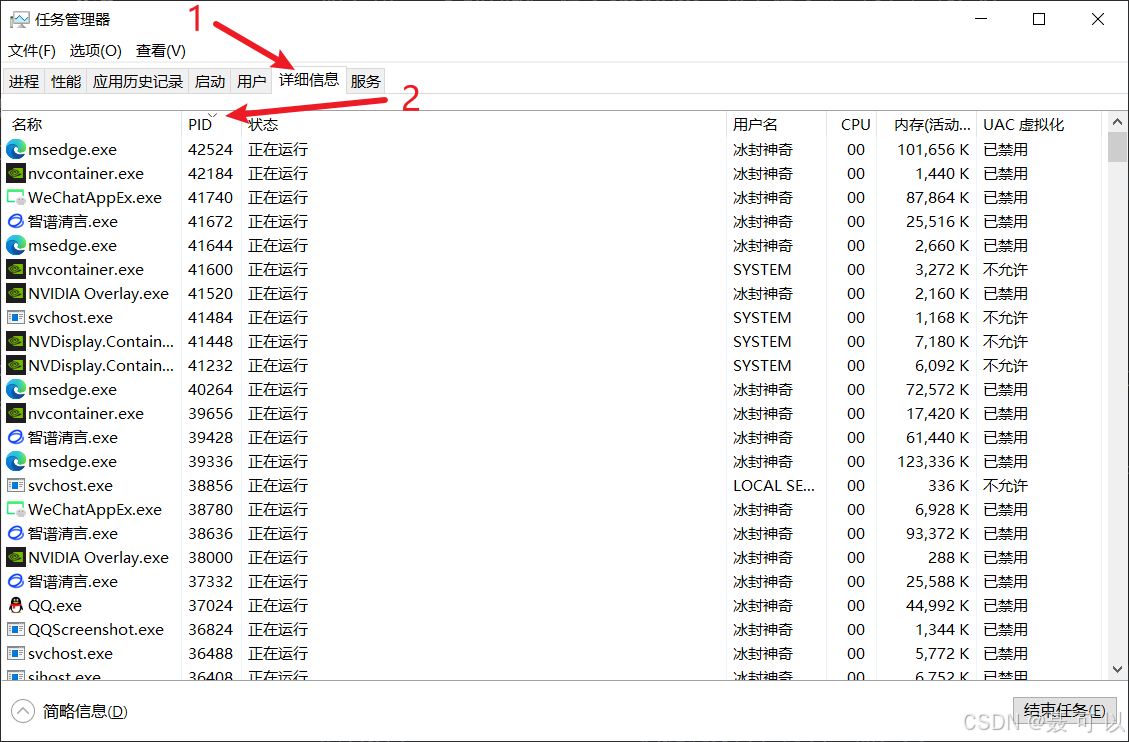Click nvcontainer.exe icon in PID 42184 row
1129x742 pixels.
[x=16, y=173]
